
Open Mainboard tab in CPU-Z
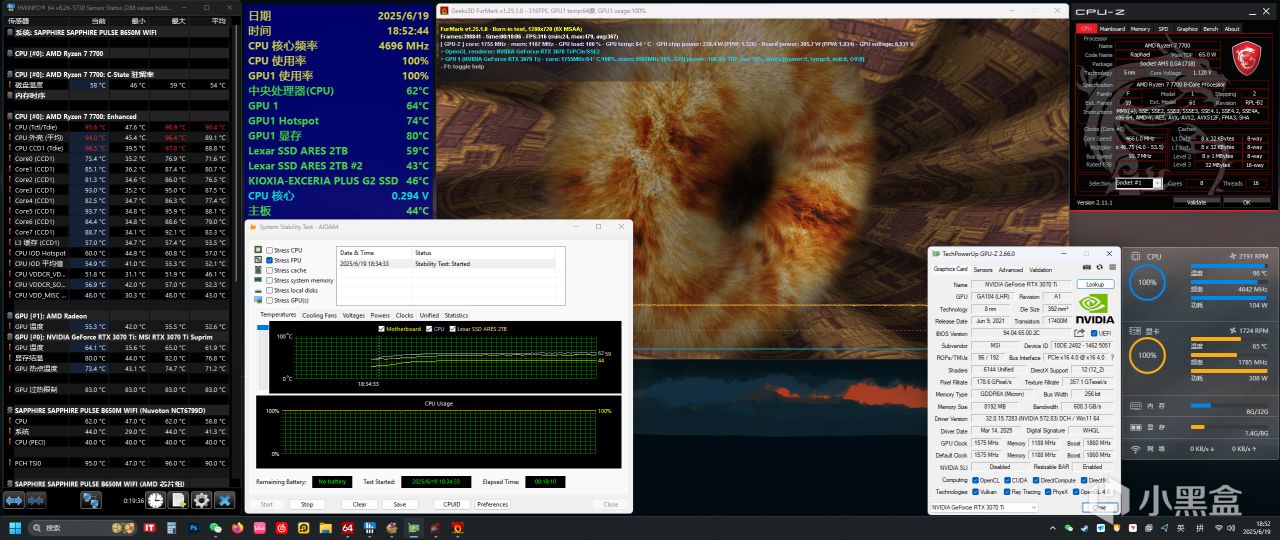pyautogui.click(x=1111, y=29)
